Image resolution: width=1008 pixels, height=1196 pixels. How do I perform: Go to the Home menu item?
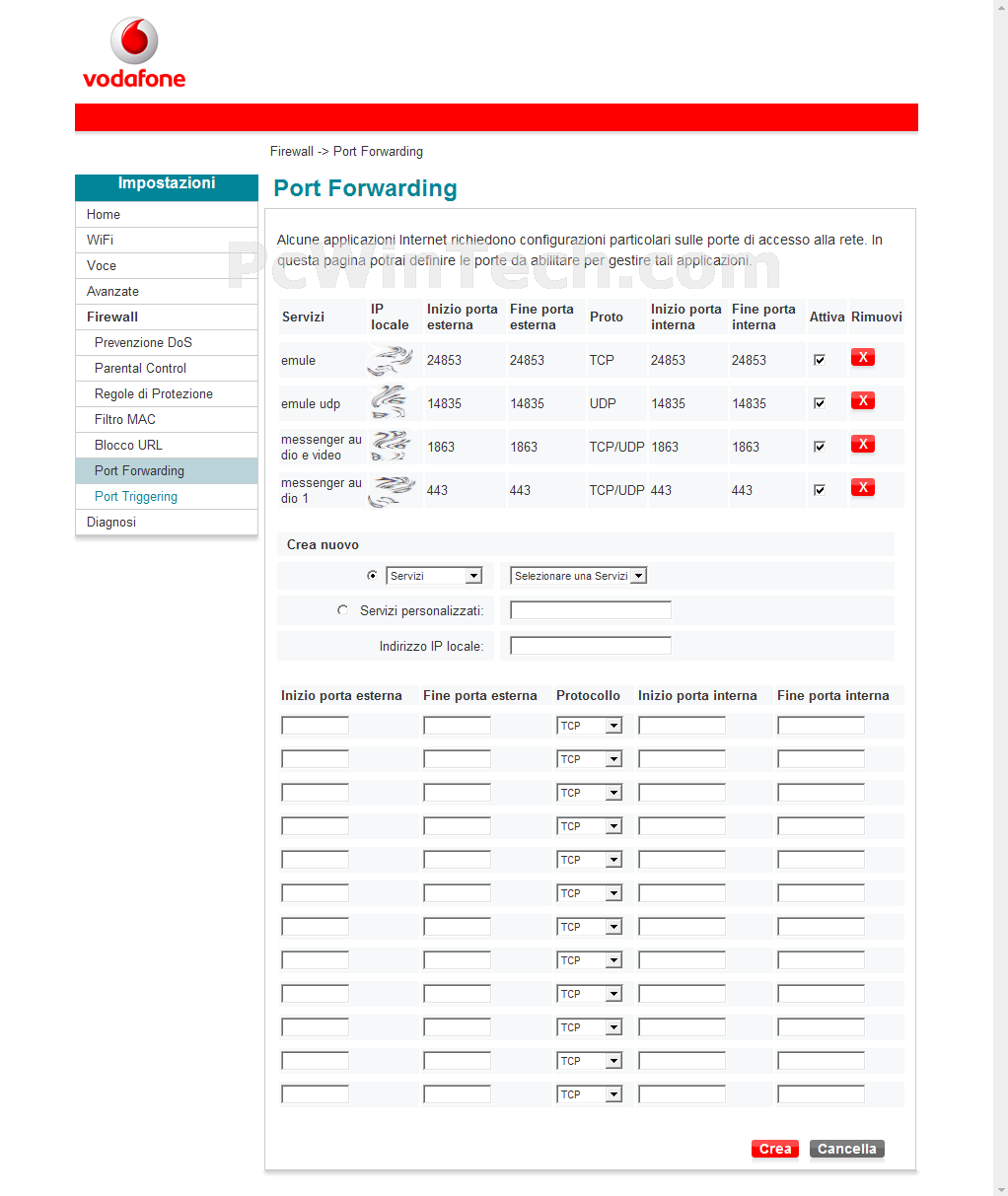[167, 214]
